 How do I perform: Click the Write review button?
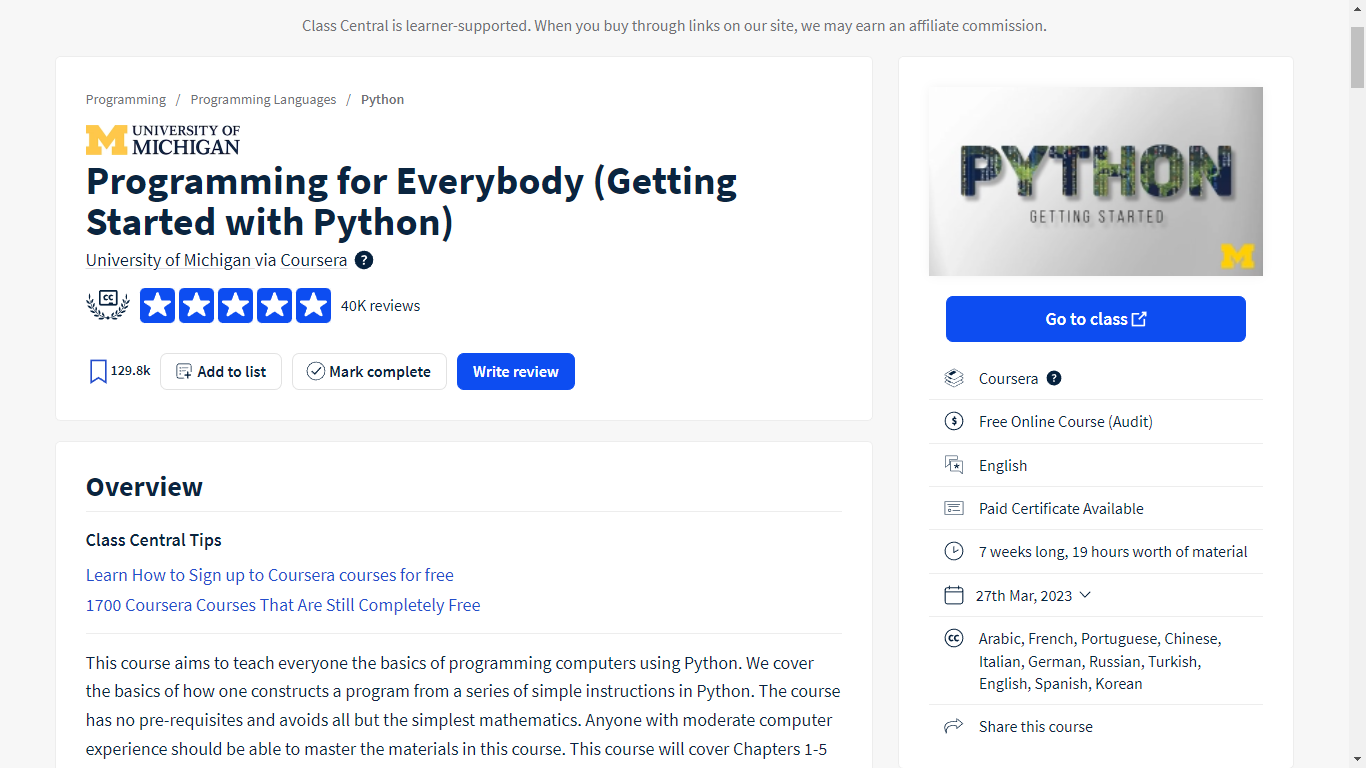click(x=515, y=372)
